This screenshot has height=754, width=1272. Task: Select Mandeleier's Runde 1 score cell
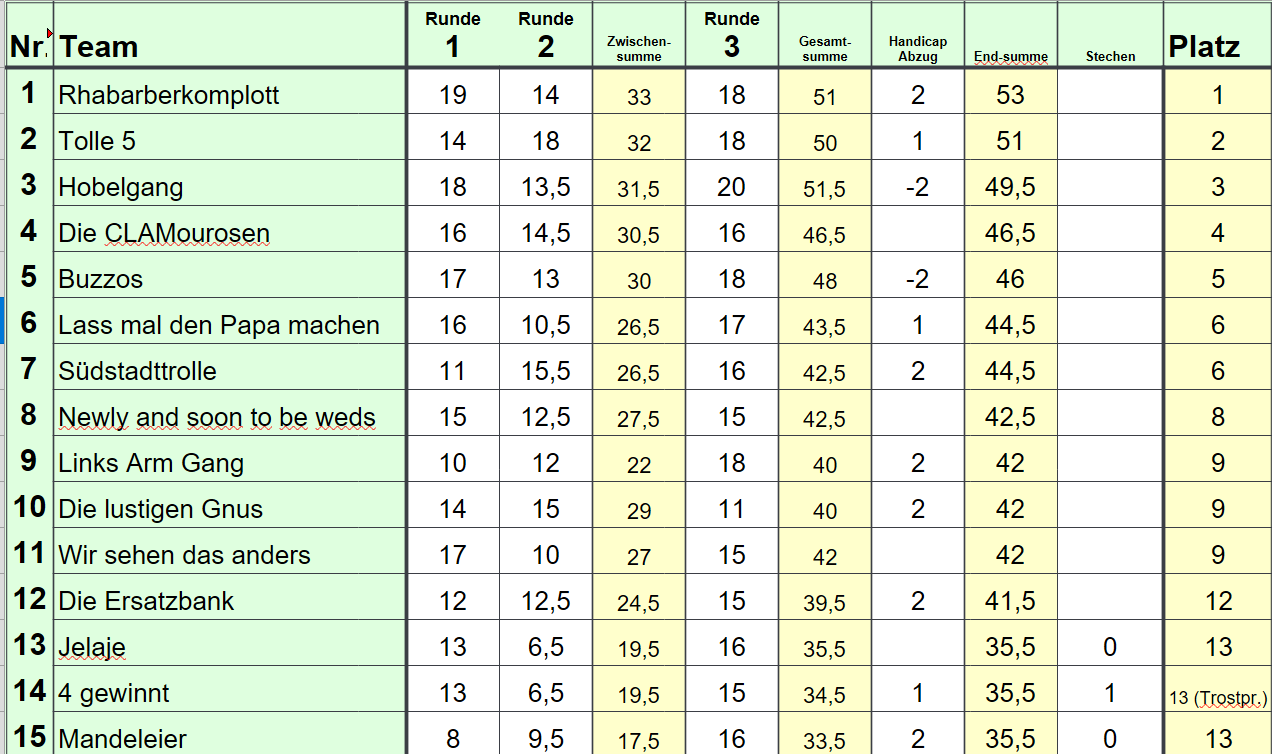[x=453, y=739]
